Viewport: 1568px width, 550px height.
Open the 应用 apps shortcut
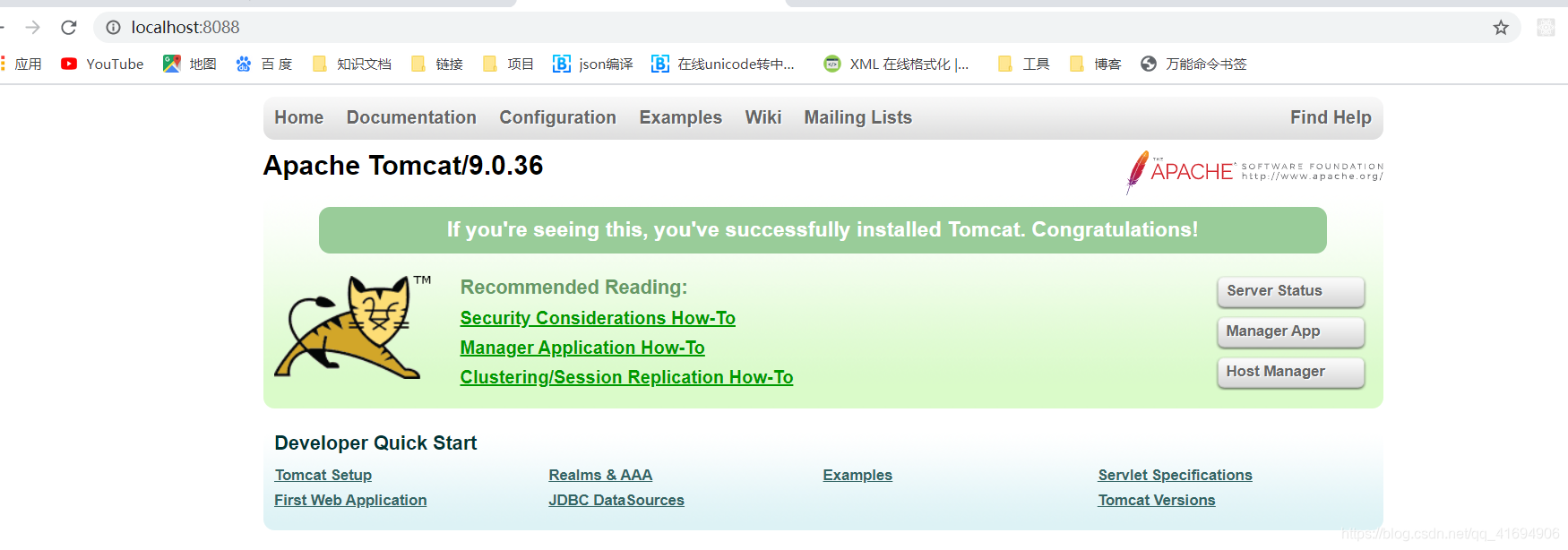(x=22, y=64)
